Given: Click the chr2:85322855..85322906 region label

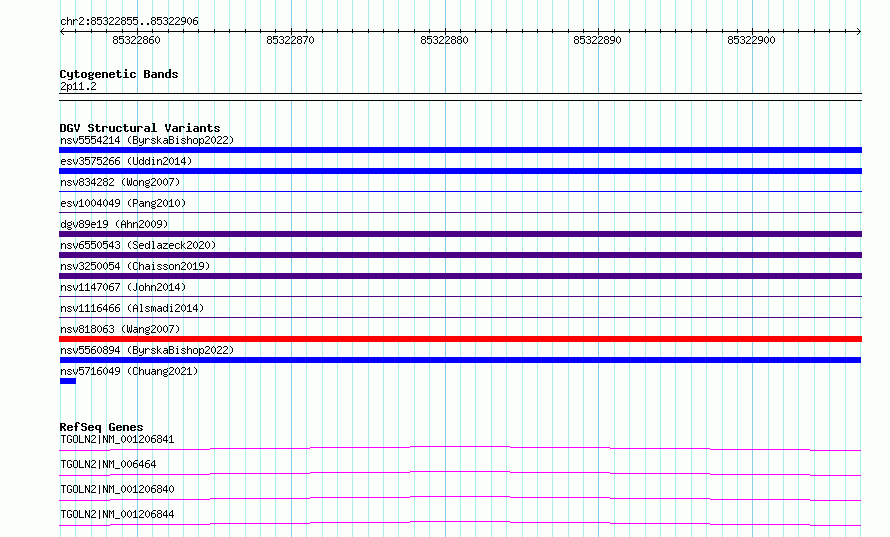Looking at the screenshot, I should [129, 22].
